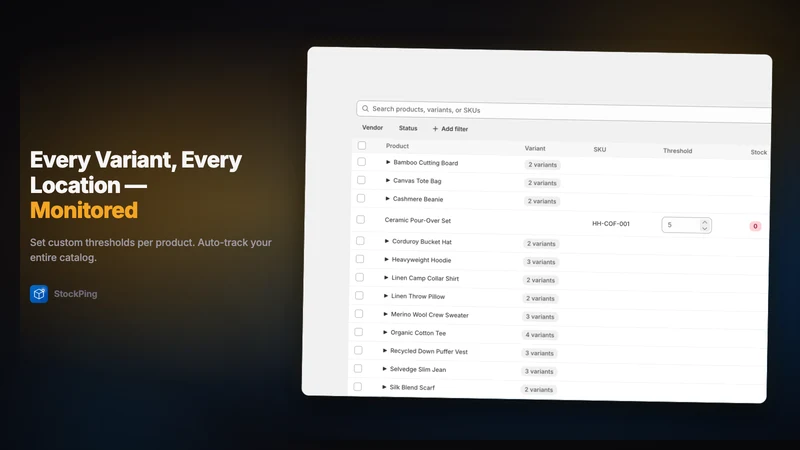Click the SKU HH-COF-001
This screenshot has width=800, height=450.
pos(611,223)
